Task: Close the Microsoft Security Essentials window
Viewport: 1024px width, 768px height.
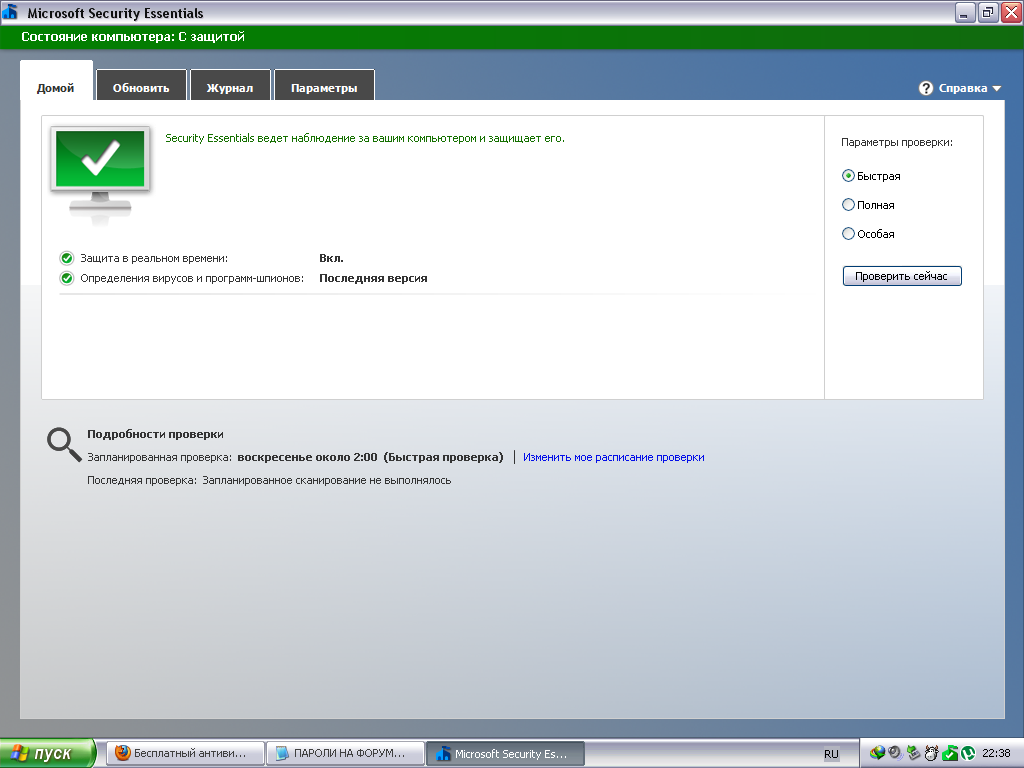Action: (x=1012, y=12)
